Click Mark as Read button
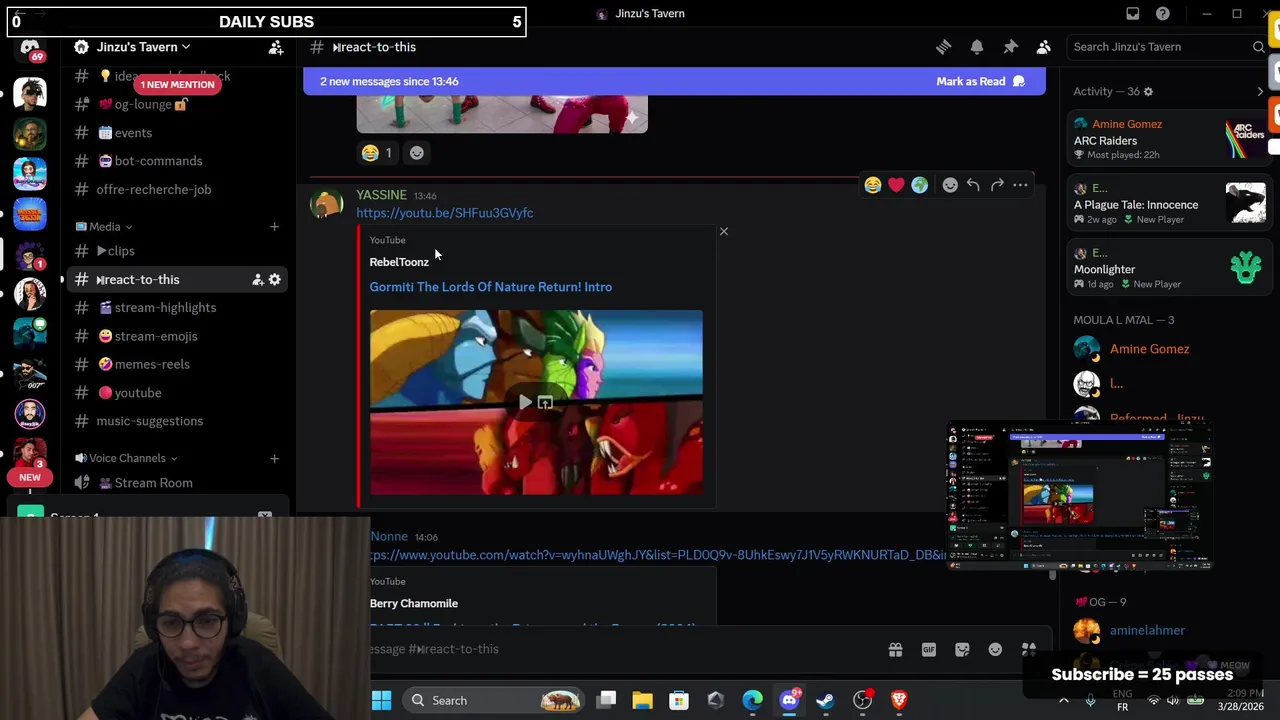1280x720 pixels. [980, 82]
